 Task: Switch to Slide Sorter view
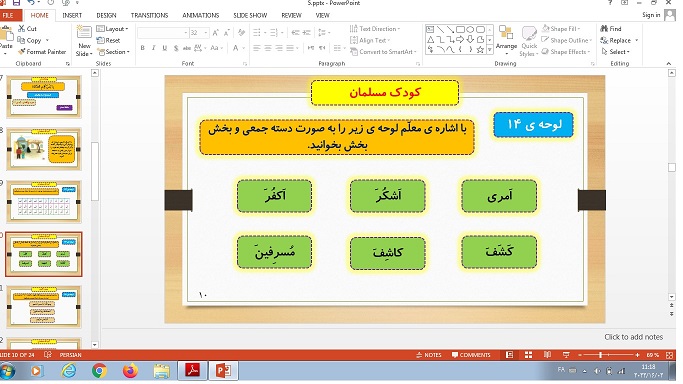pos(528,355)
